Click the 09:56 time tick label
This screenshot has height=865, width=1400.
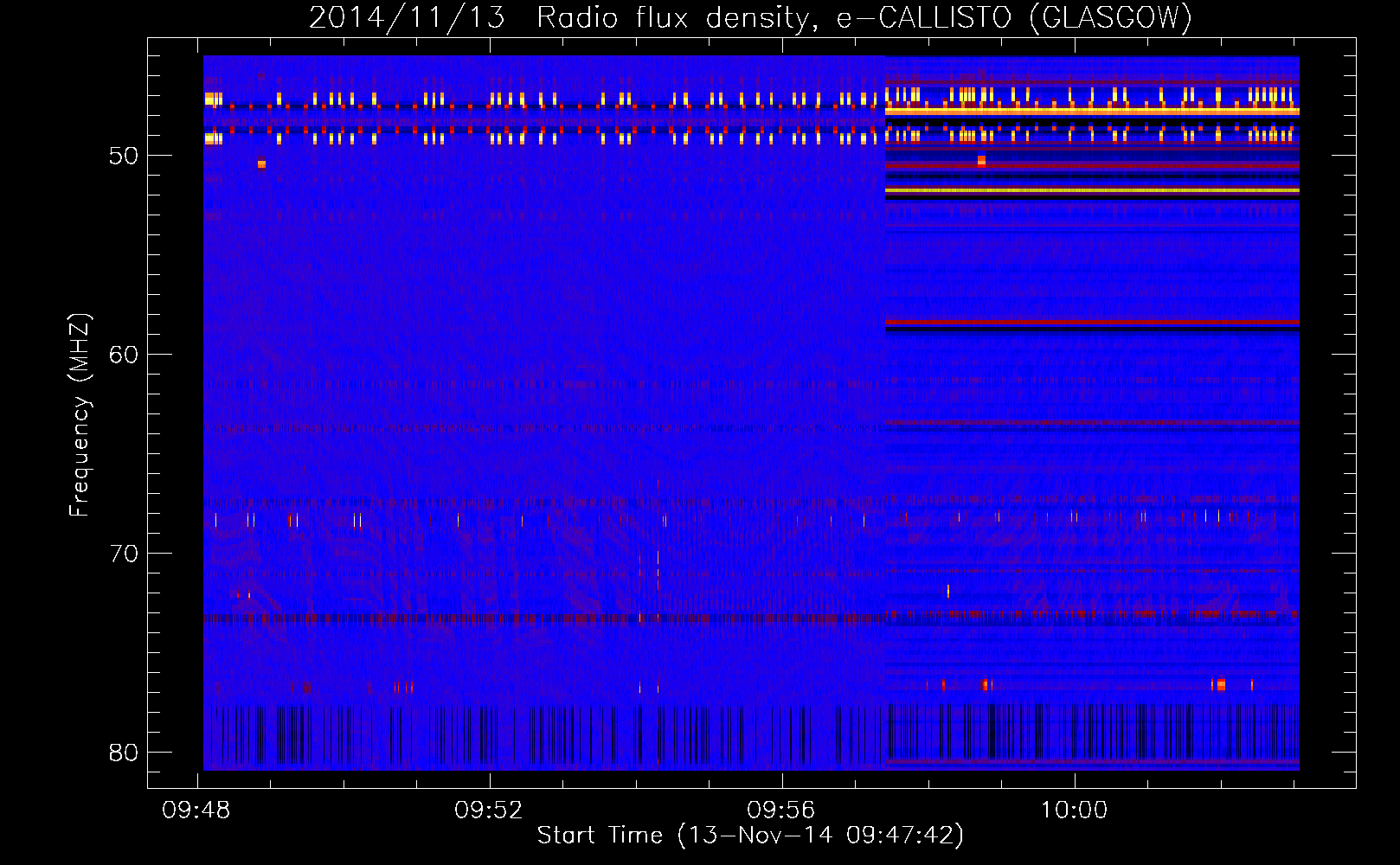(x=781, y=811)
